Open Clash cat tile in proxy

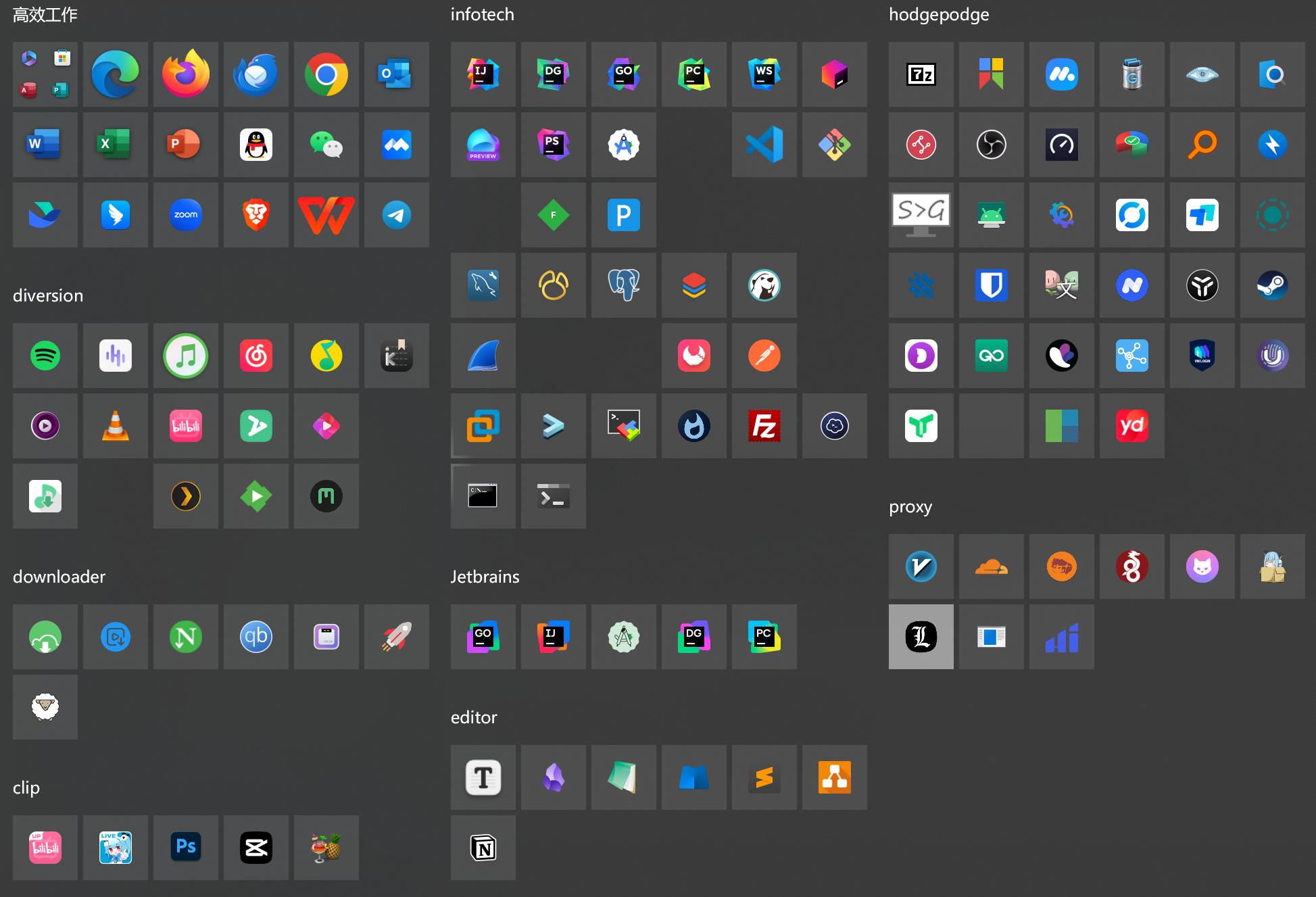click(1202, 566)
